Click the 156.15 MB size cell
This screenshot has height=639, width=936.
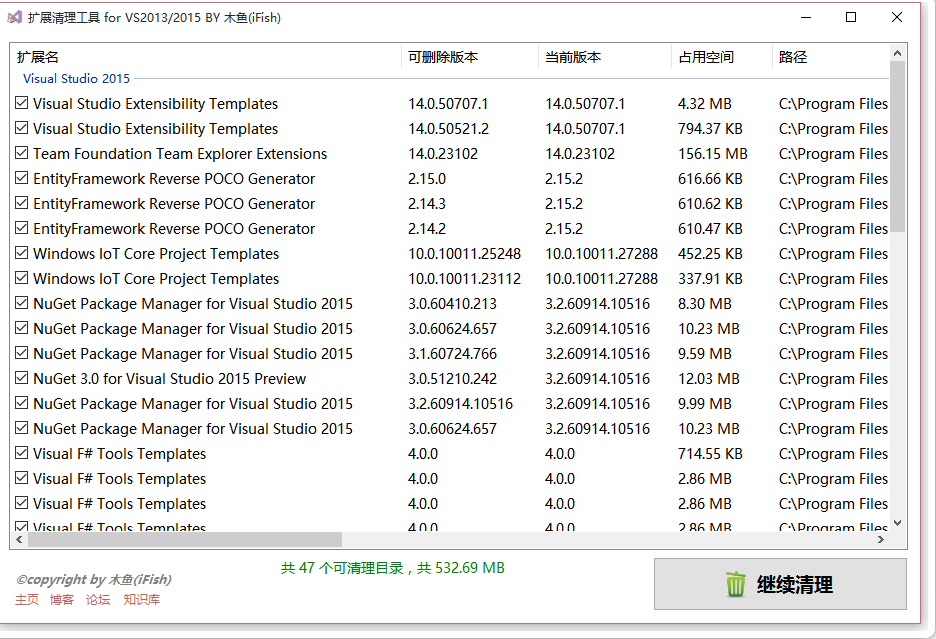point(713,153)
